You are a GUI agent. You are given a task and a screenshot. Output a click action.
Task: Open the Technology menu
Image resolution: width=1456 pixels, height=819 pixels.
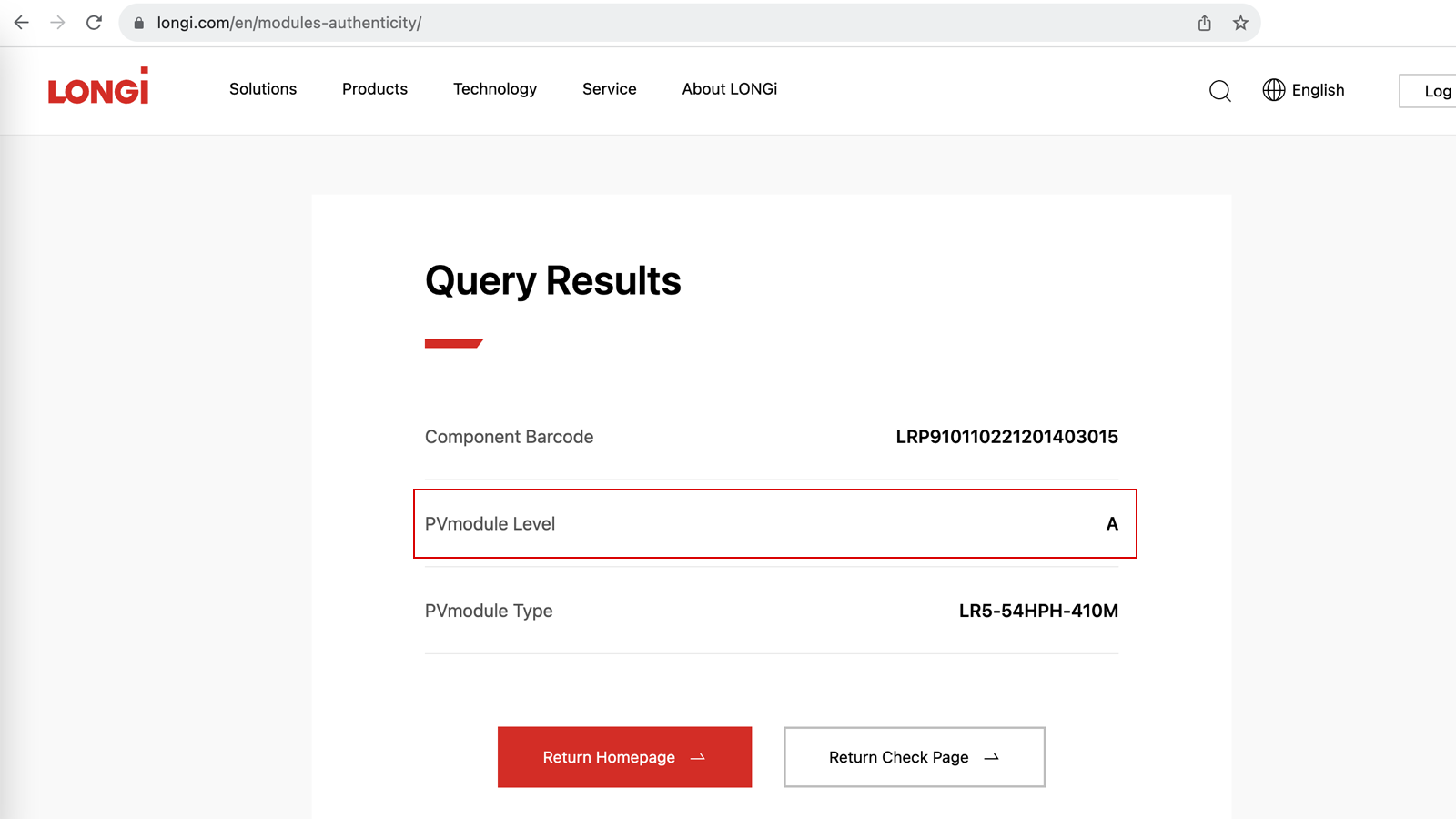point(495,89)
